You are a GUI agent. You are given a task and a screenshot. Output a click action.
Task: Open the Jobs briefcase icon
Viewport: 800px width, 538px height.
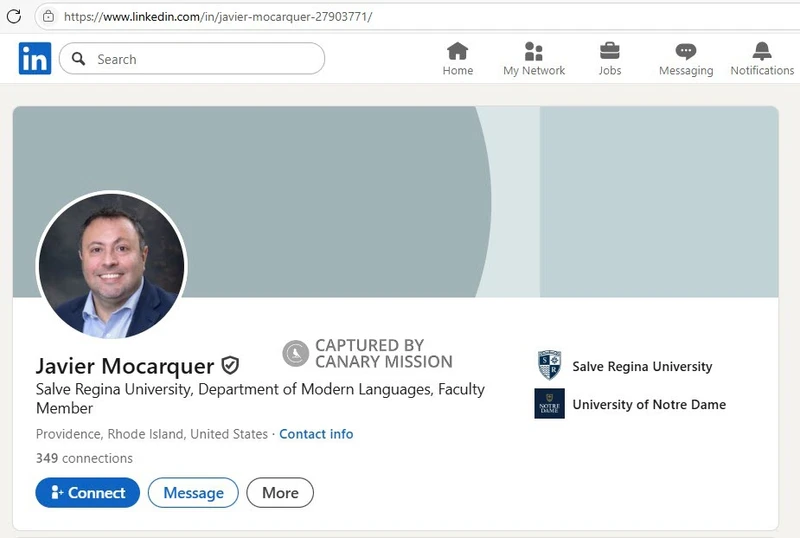[609, 52]
